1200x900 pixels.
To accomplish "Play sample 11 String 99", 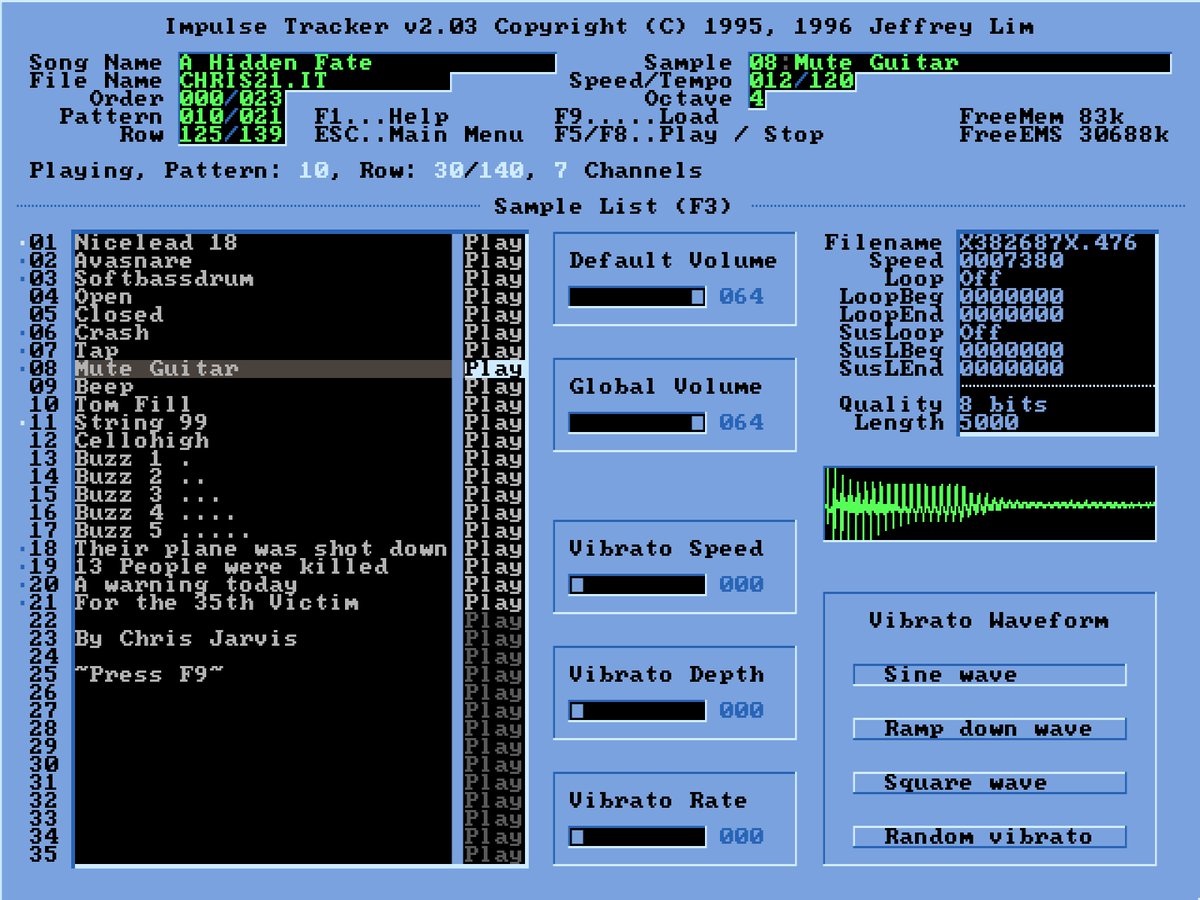I will (x=493, y=423).
